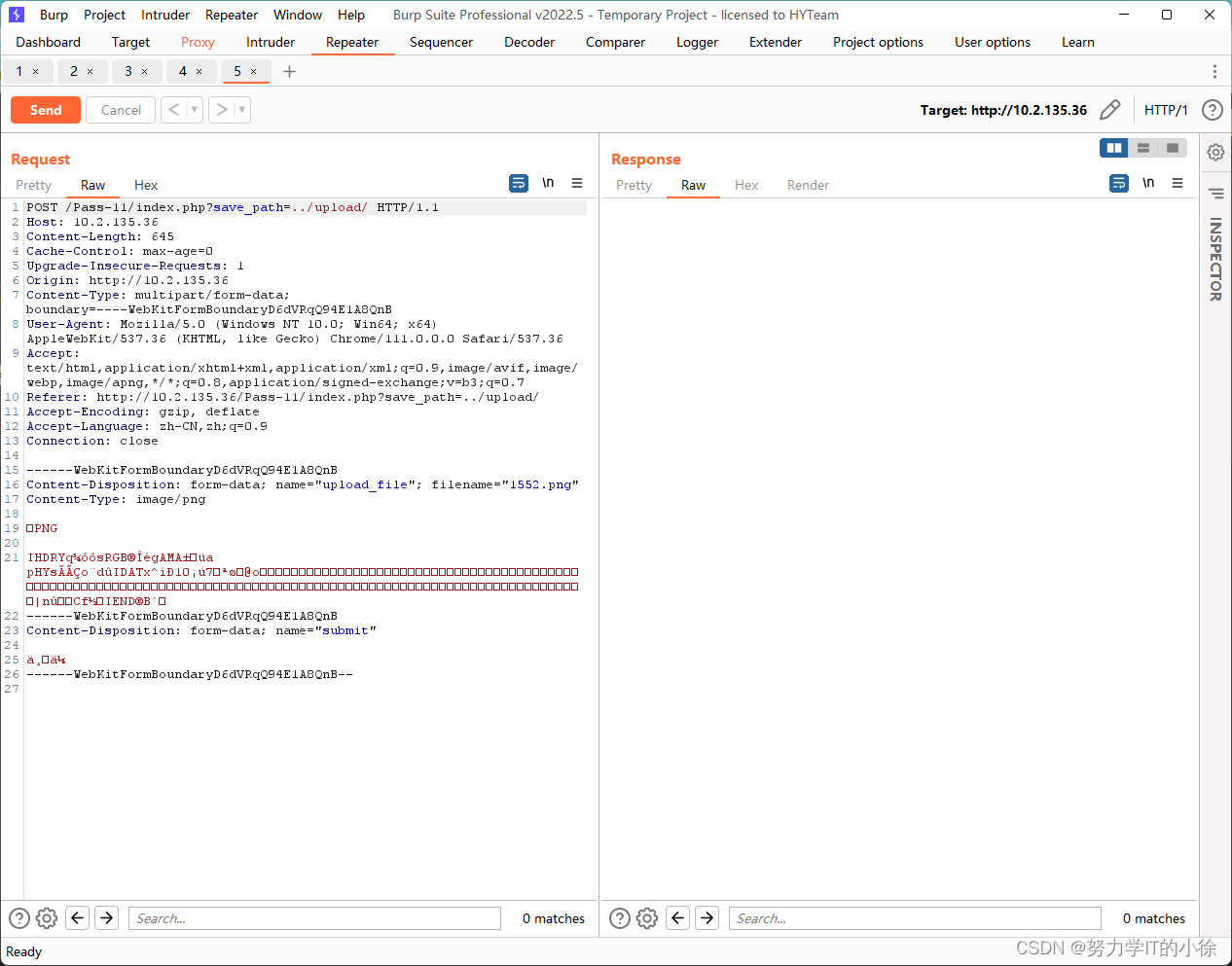The width and height of the screenshot is (1232, 966).
Task: Switch Request view to Hex
Action: point(146,185)
